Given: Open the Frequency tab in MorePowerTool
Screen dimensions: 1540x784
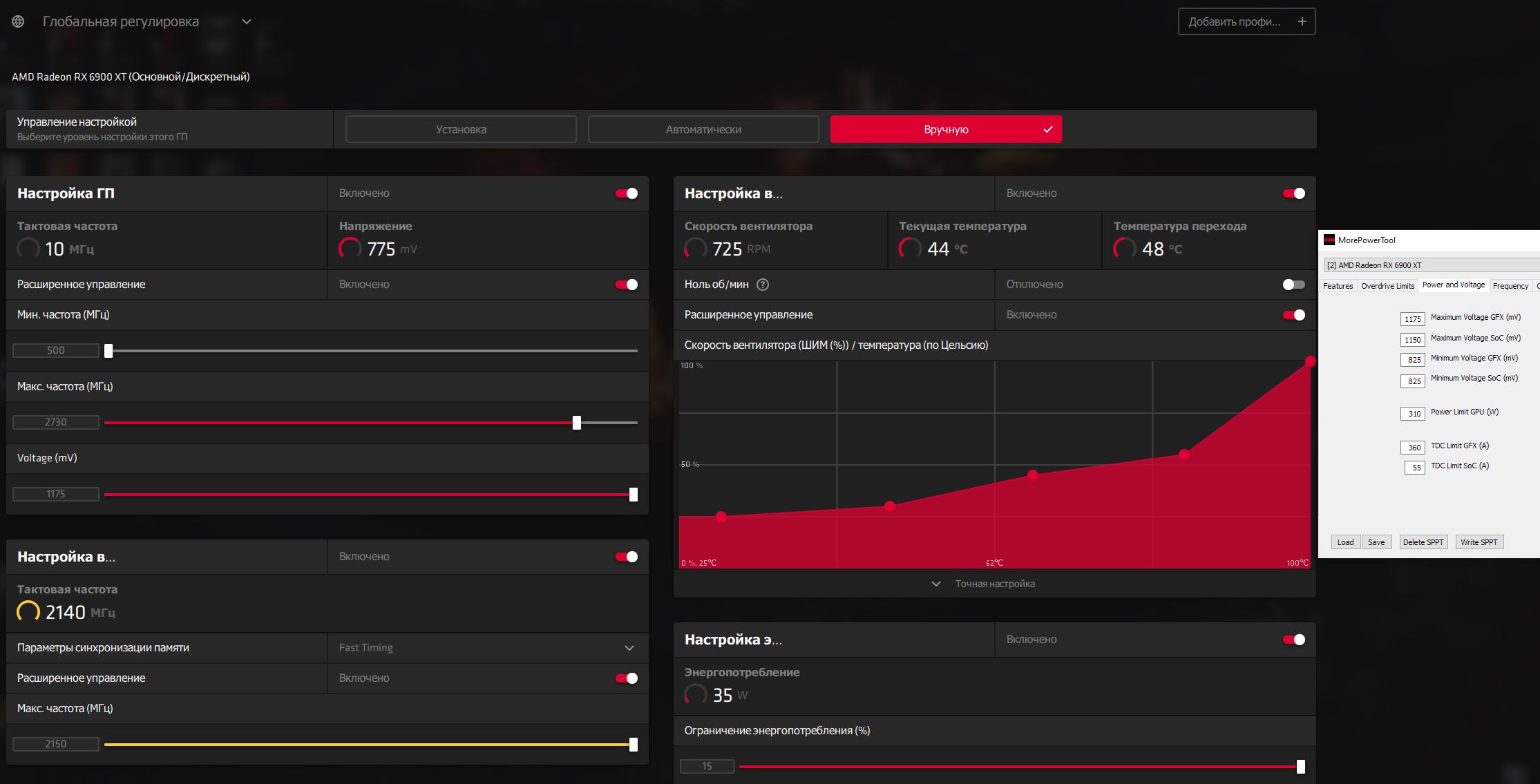Looking at the screenshot, I should point(1510,286).
